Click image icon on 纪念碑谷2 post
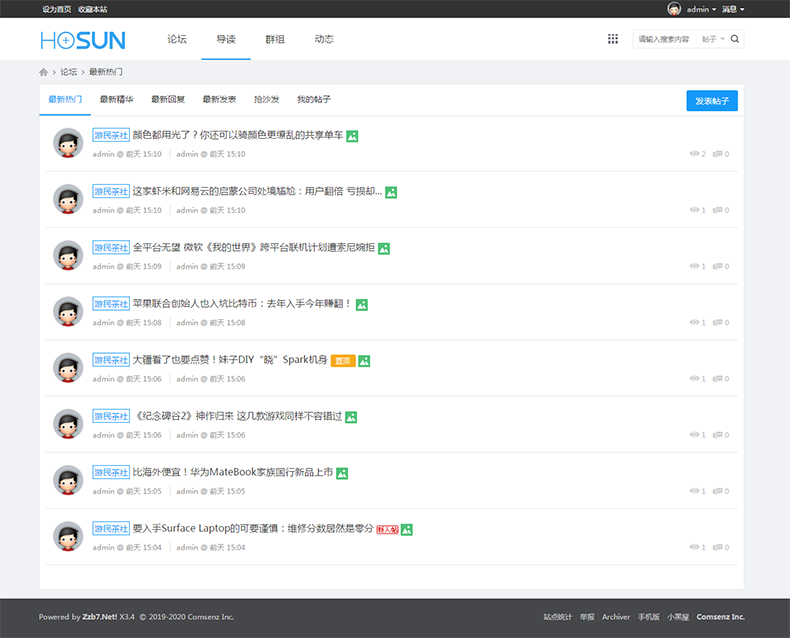The width and height of the screenshot is (790, 638). (x=351, y=417)
